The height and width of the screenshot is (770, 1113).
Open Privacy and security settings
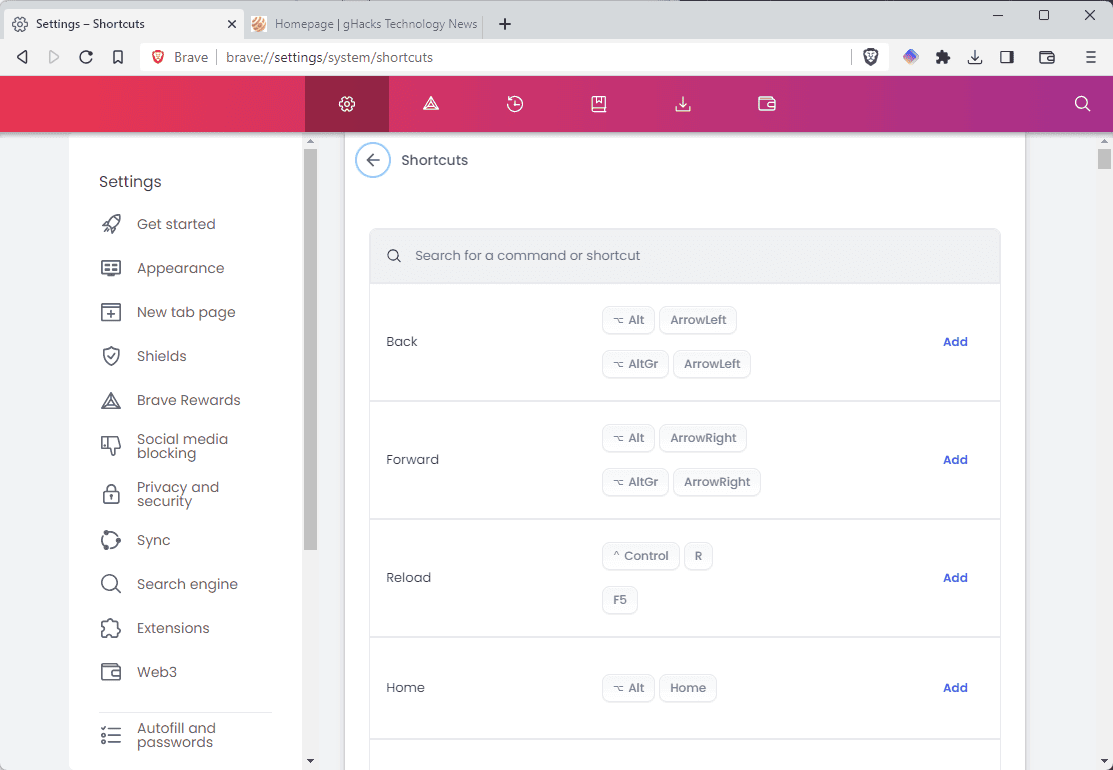tap(177, 494)
